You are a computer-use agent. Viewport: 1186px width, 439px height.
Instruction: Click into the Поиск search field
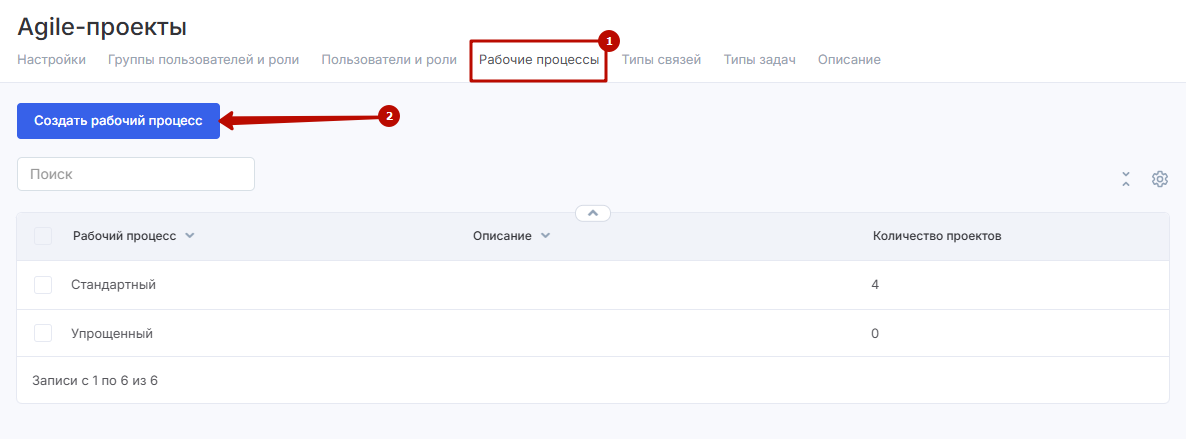tap(136, 174)
